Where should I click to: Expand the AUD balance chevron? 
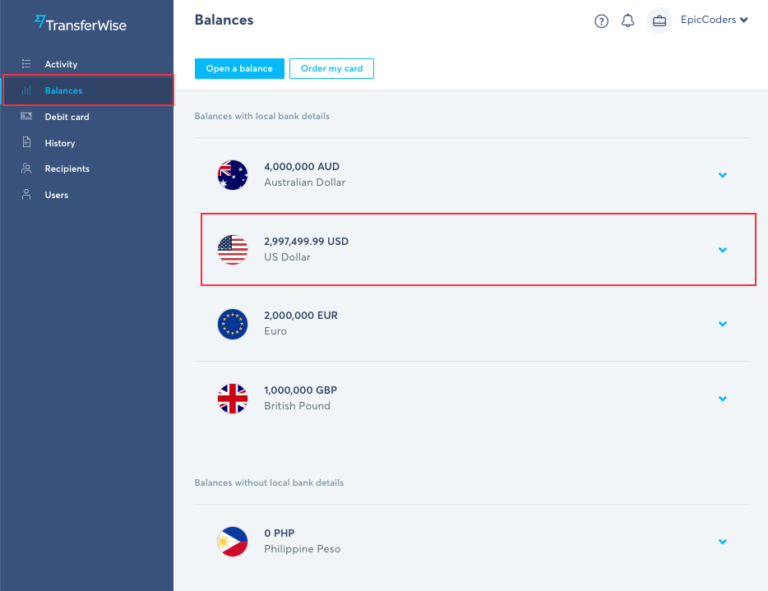(722, 175)
